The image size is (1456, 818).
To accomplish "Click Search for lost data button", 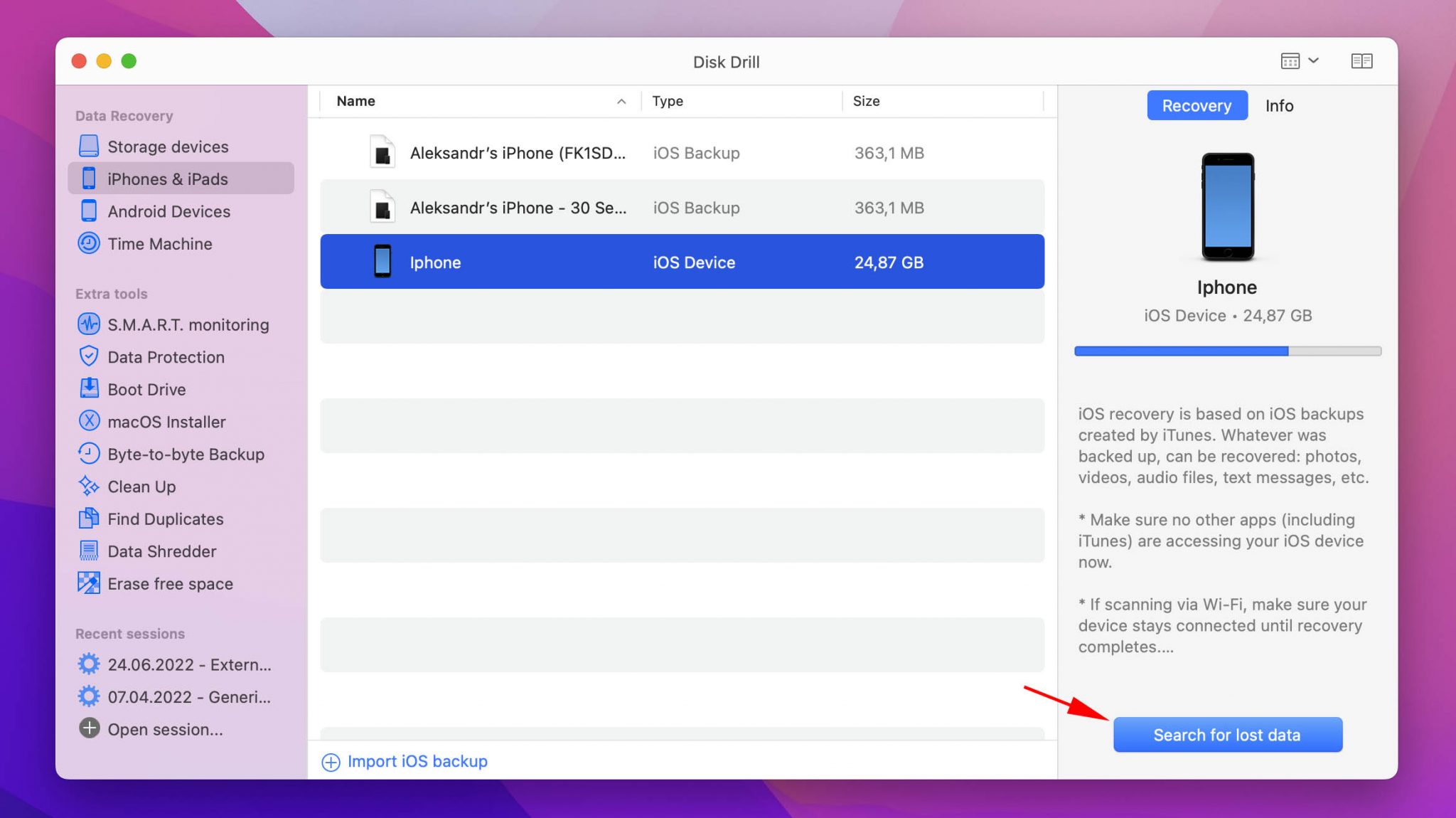I will 1228,734.
